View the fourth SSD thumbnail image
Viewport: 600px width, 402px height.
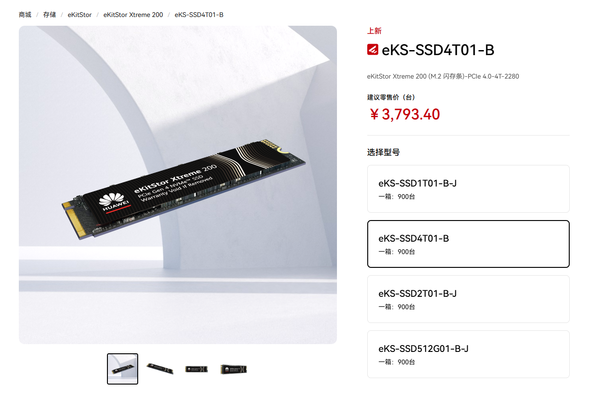(233, 369)
